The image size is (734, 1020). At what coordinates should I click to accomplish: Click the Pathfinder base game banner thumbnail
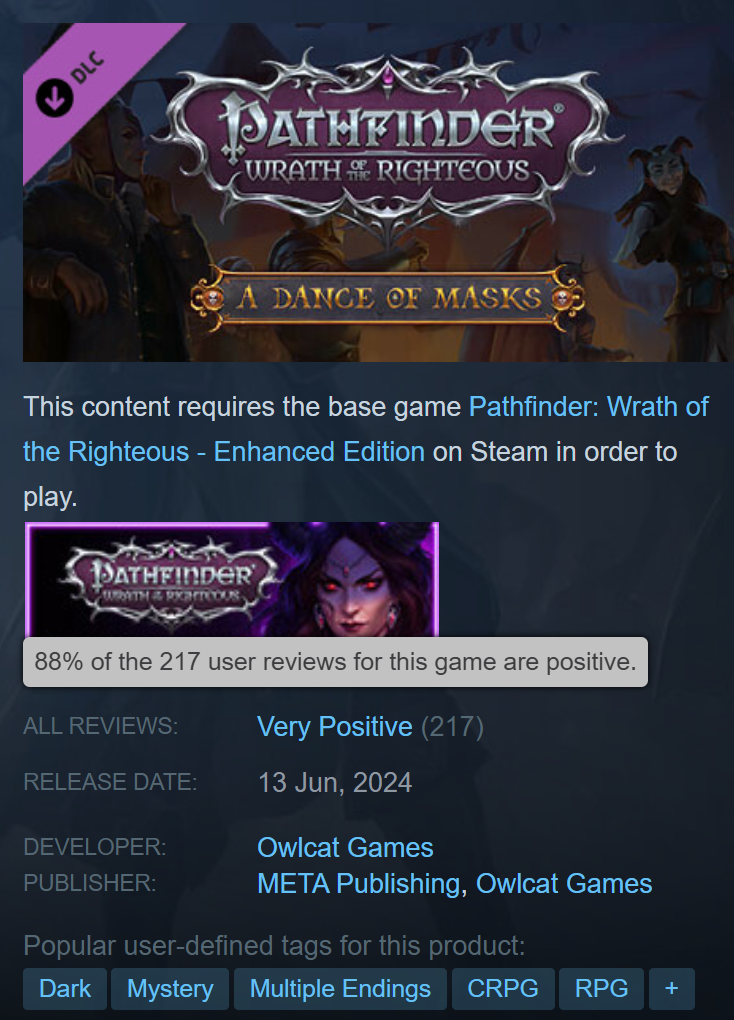click(232, 579)
